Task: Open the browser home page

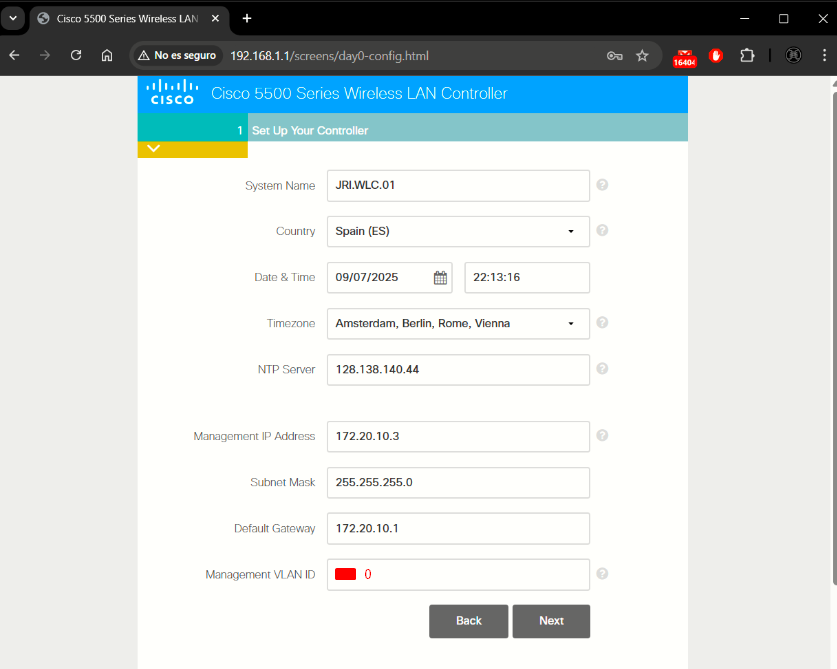Action: (107, 56)
